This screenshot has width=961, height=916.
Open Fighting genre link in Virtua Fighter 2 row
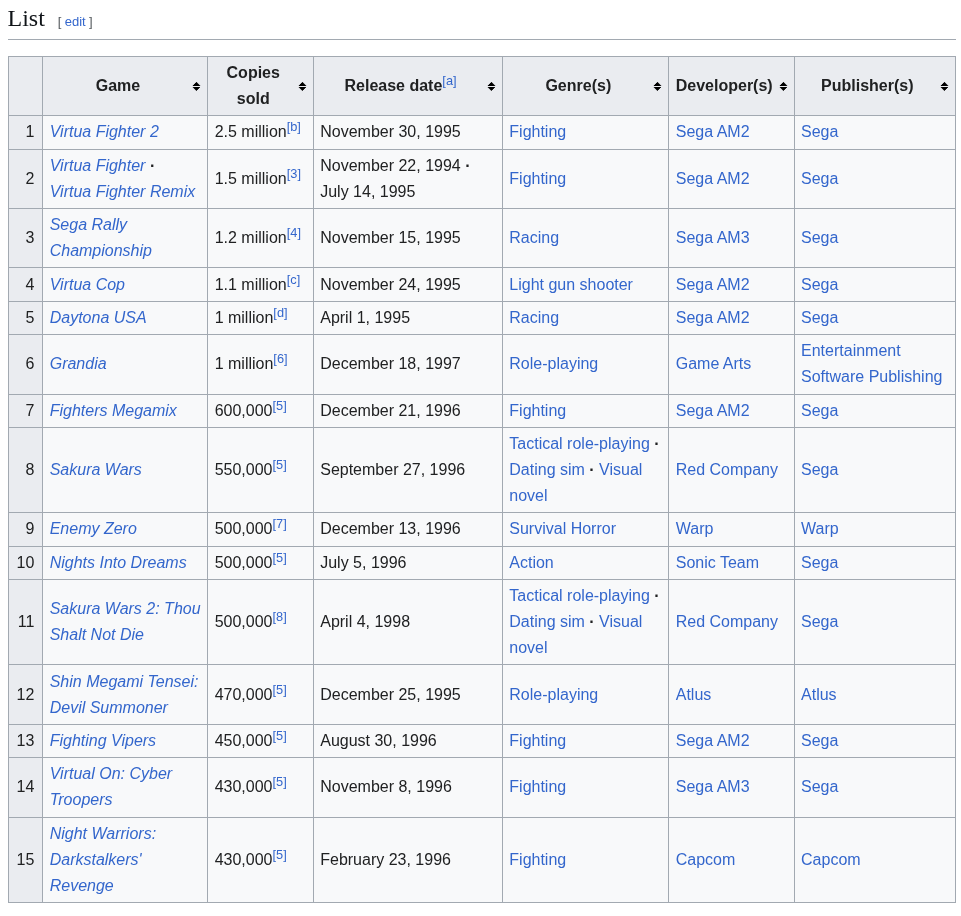tap(537, 132)
